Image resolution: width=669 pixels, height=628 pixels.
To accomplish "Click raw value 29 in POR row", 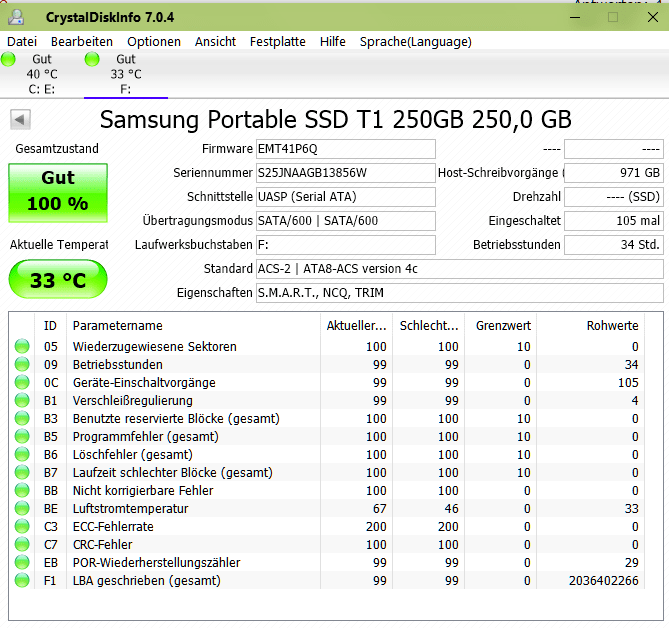I will [x=632, y=562].
